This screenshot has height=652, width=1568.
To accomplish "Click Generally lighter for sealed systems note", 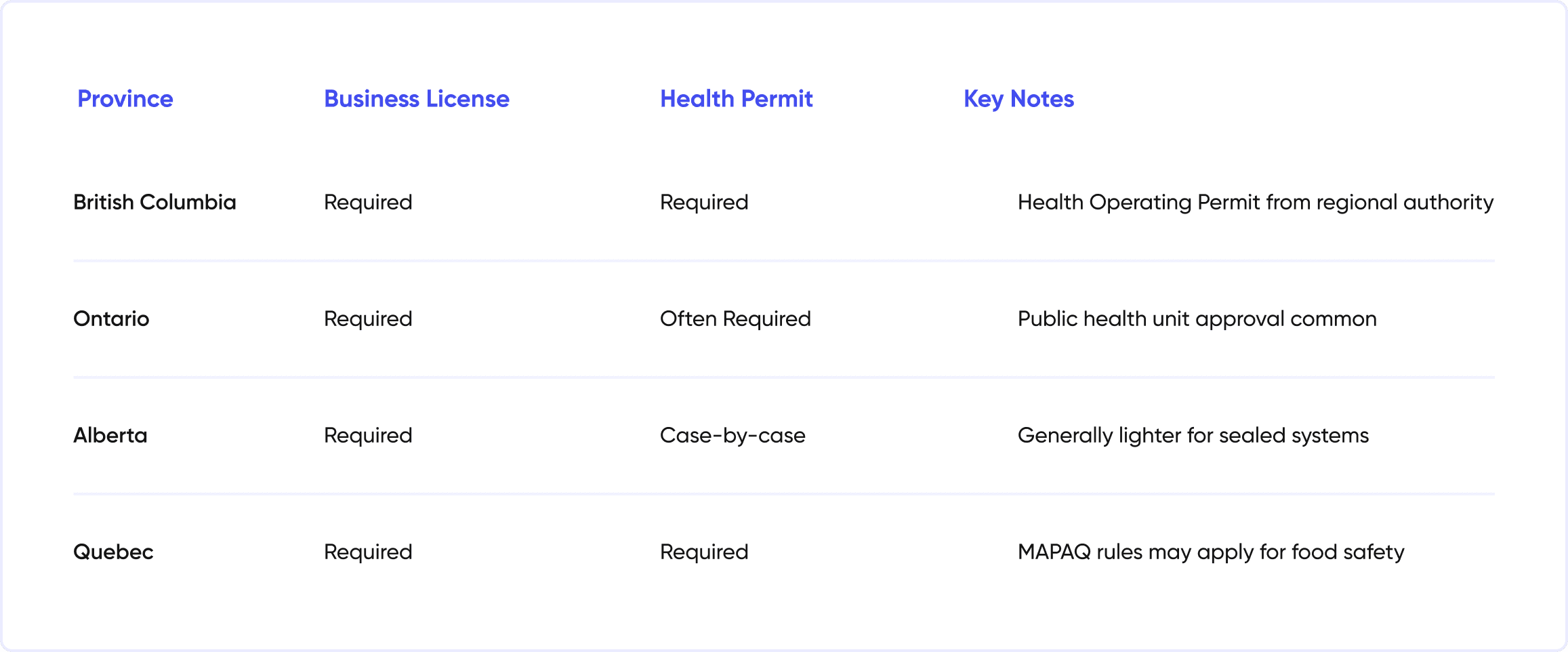I will 1193,436.
